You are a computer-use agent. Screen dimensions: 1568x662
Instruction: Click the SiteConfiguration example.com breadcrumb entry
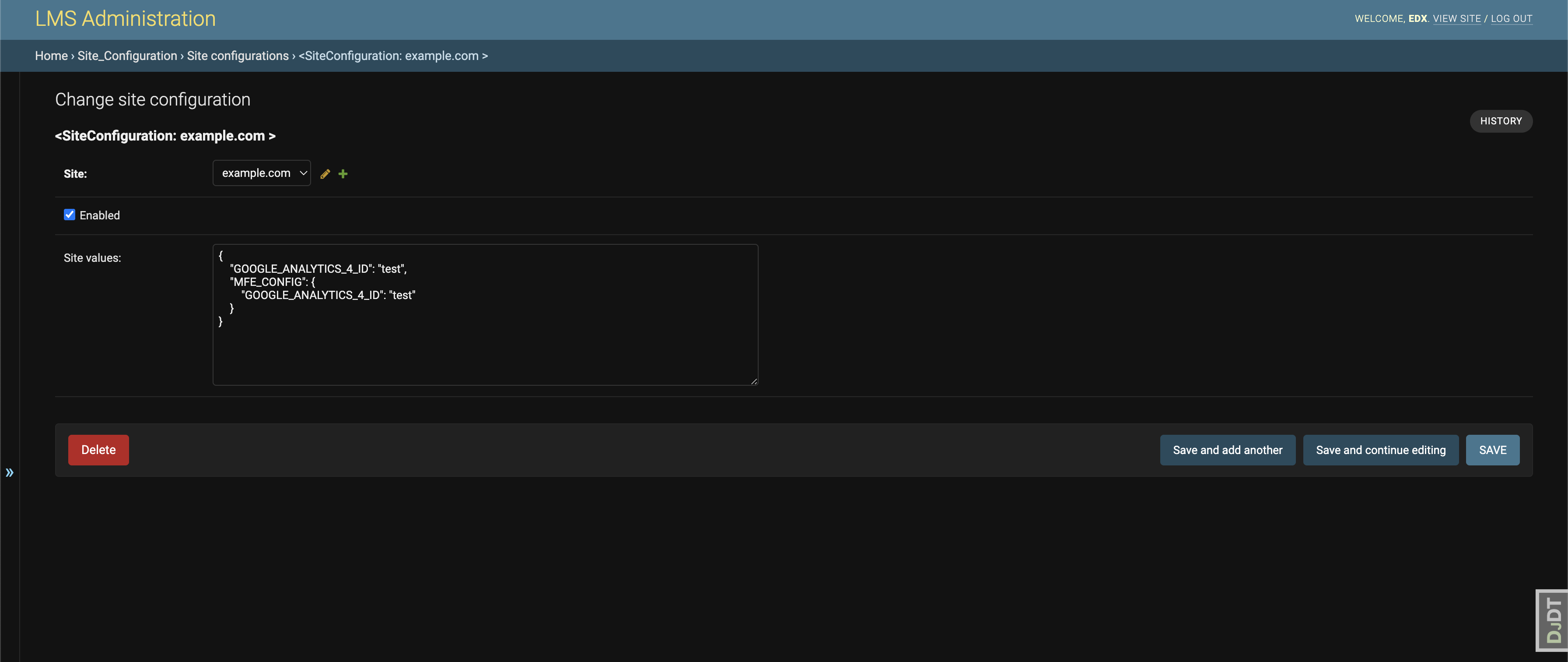point(393,56)
